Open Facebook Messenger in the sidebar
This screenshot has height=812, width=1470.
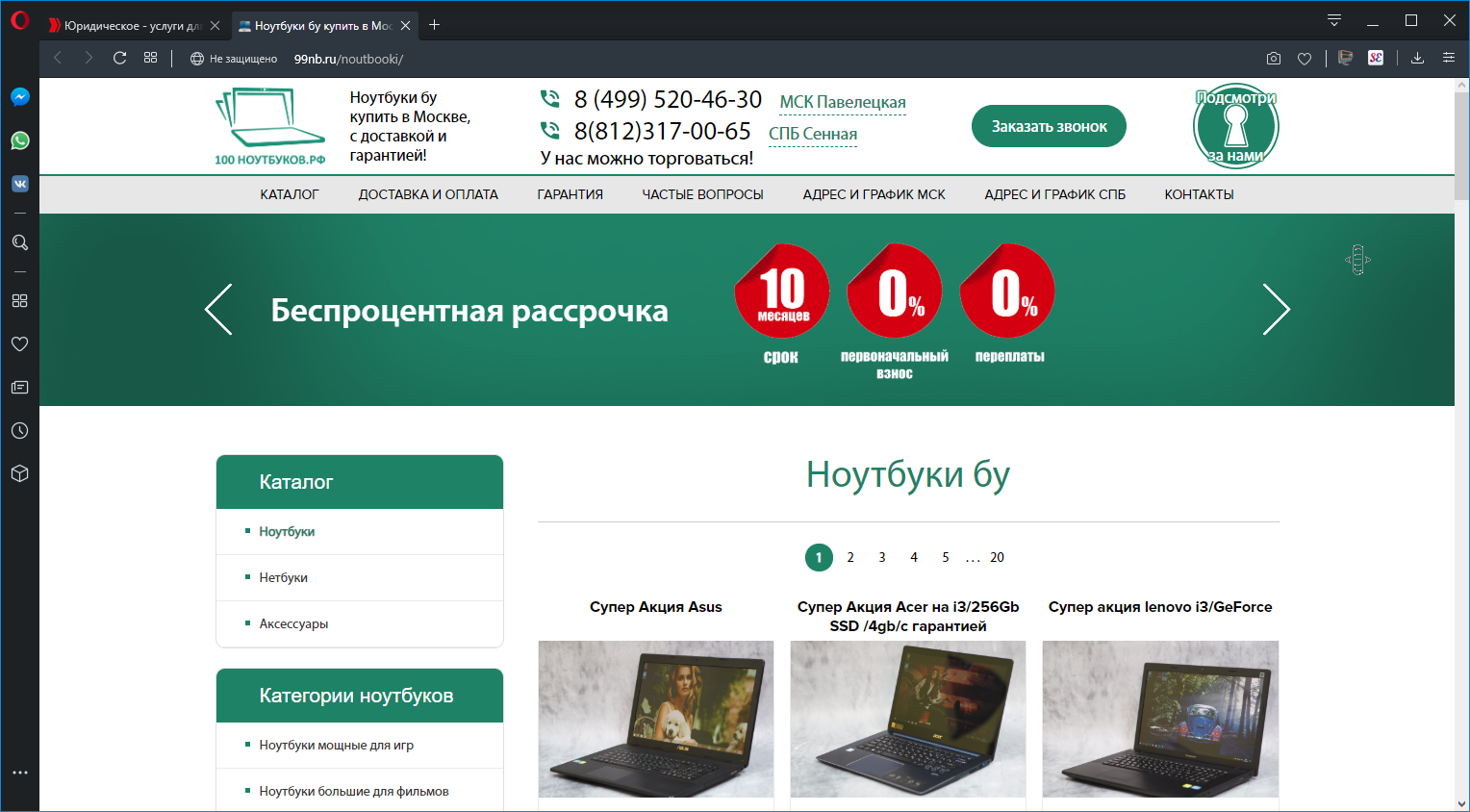(x=20, y=97)
